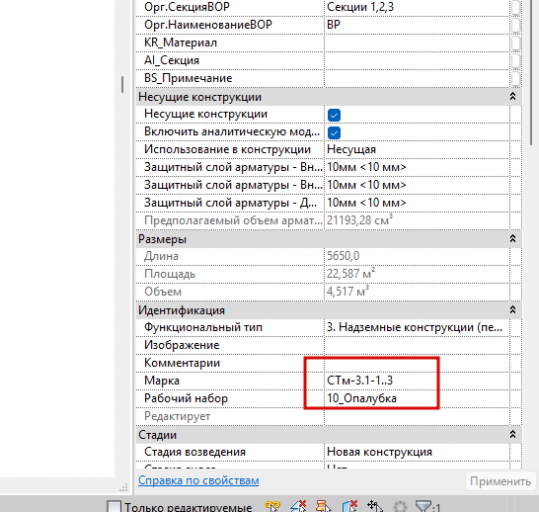Toggle the Select Links status bar icon
Image resolution: width=539 pixels, height=512 pixels.
click(x=273, y=506)
